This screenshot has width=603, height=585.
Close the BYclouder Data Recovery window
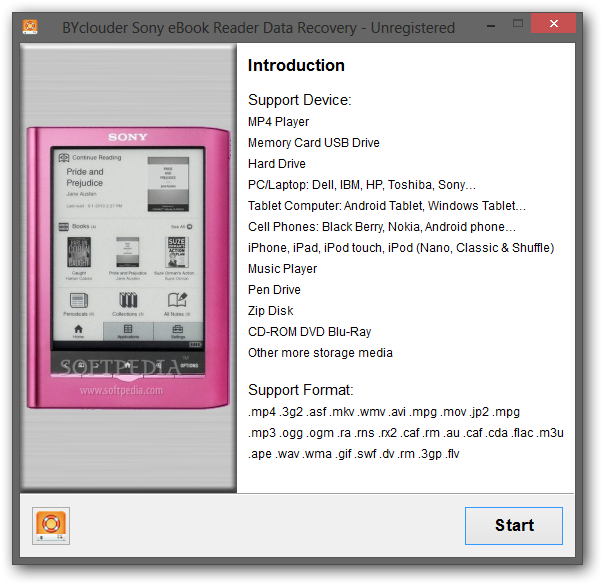(553, 24)
